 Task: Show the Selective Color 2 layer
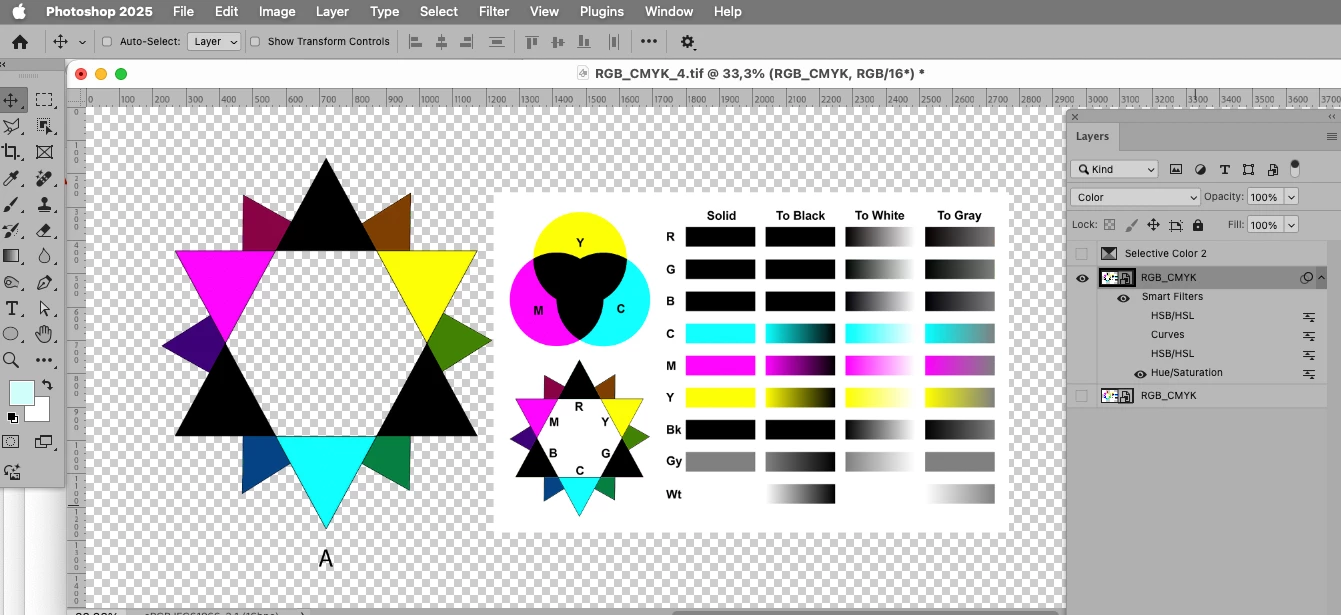[x=1081, y=254]
